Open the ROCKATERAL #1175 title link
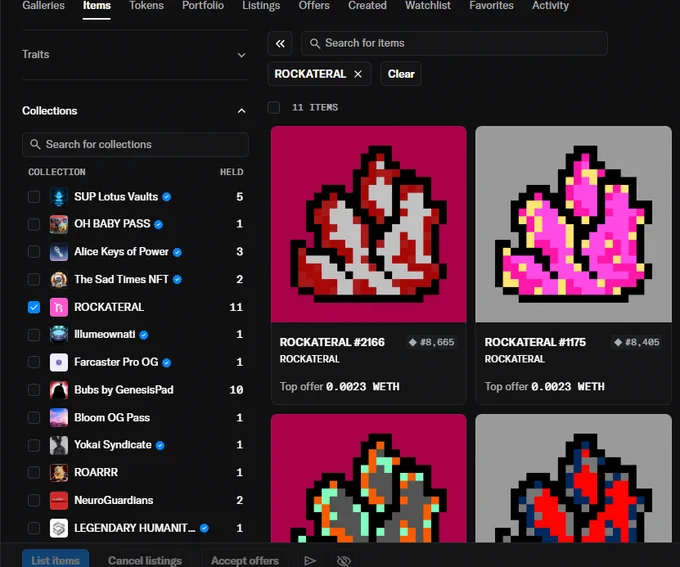680x567 pixels. pos(535,342)
